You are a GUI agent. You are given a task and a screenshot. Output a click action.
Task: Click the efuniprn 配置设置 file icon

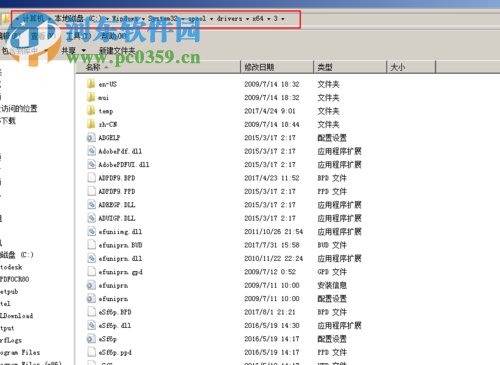[91, 298]
